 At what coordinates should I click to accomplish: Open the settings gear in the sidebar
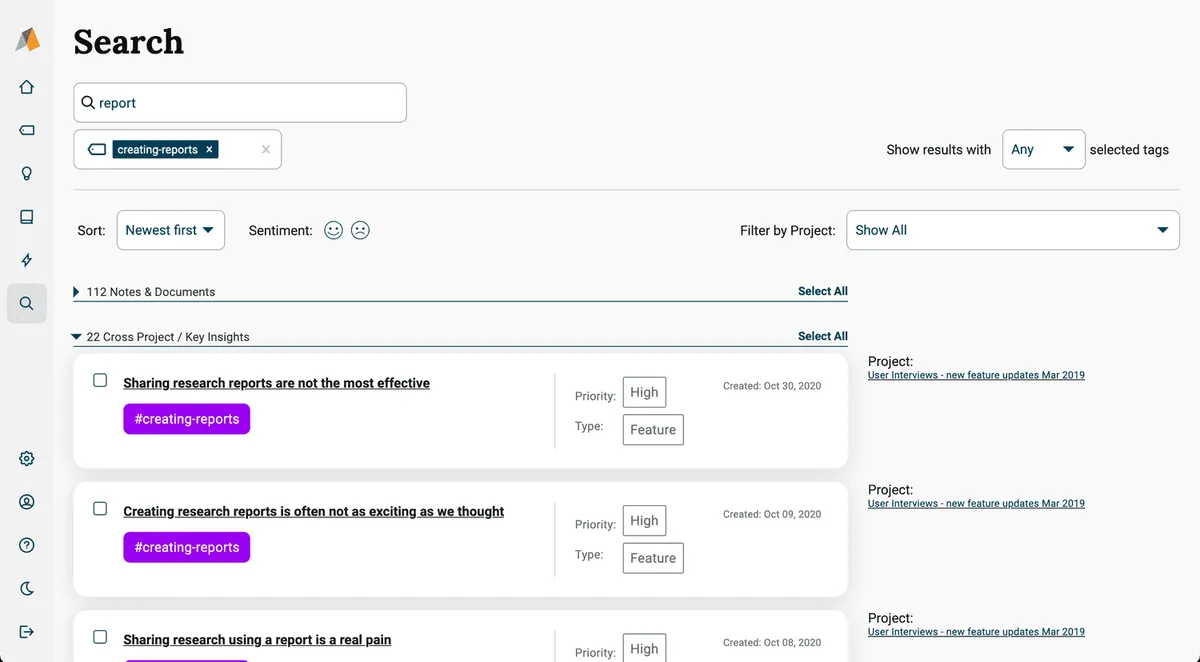click(x=27, y=458)
